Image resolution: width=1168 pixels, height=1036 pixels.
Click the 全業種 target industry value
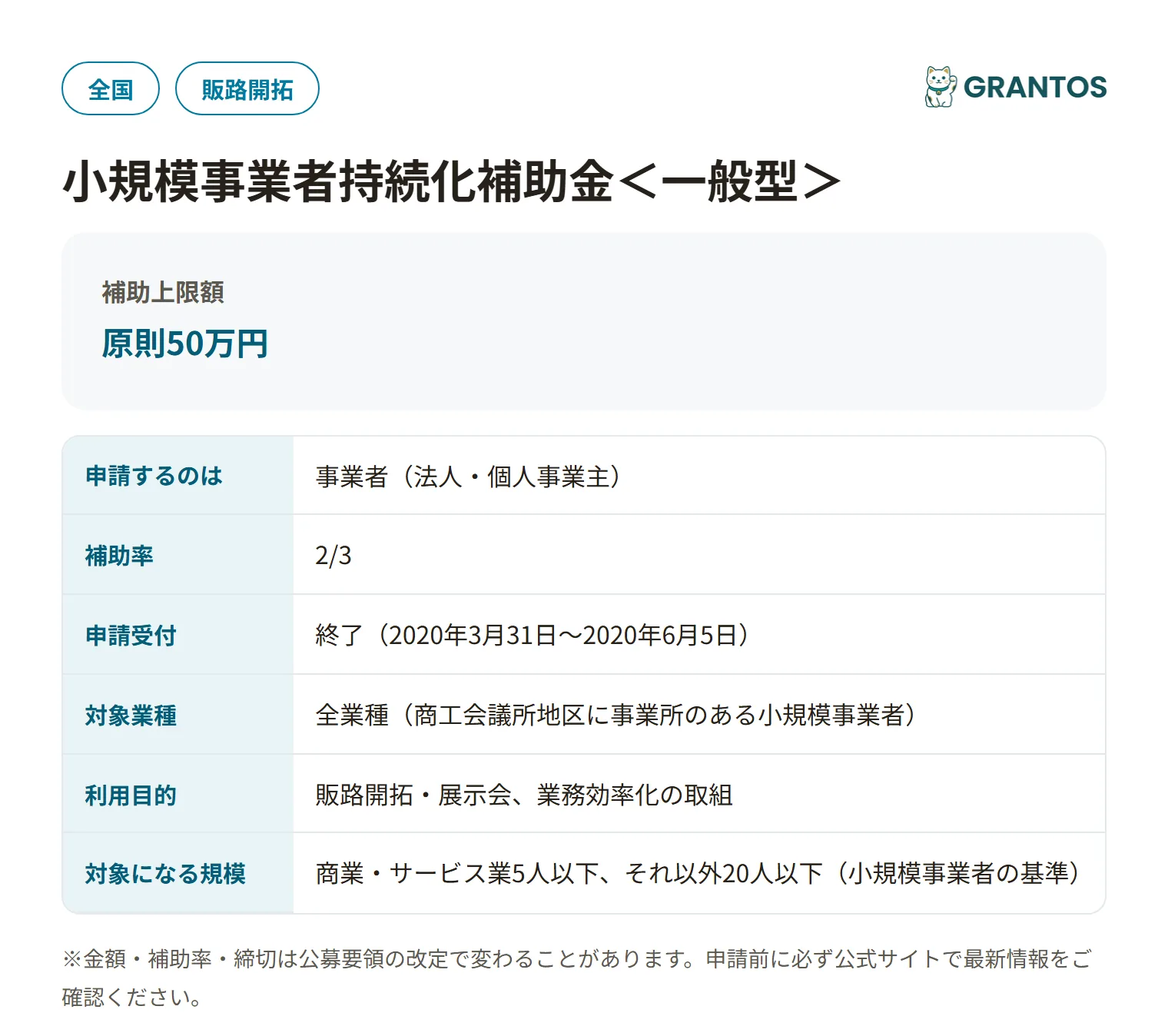point(616,715)
